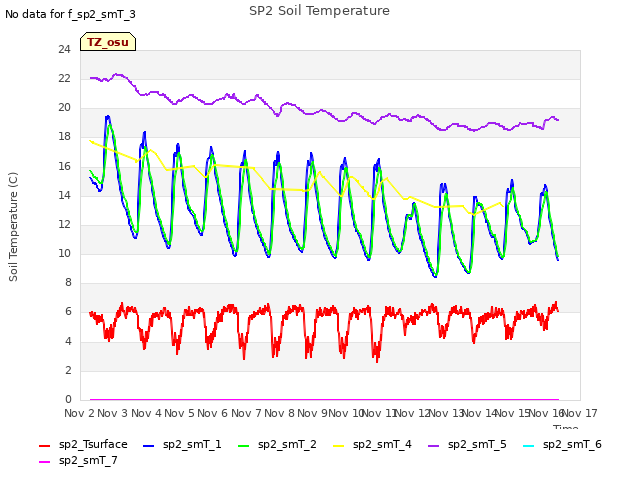Screen dimensions: 640x480
Task: Click the Time x-axis title
Action: pos(565,427)
